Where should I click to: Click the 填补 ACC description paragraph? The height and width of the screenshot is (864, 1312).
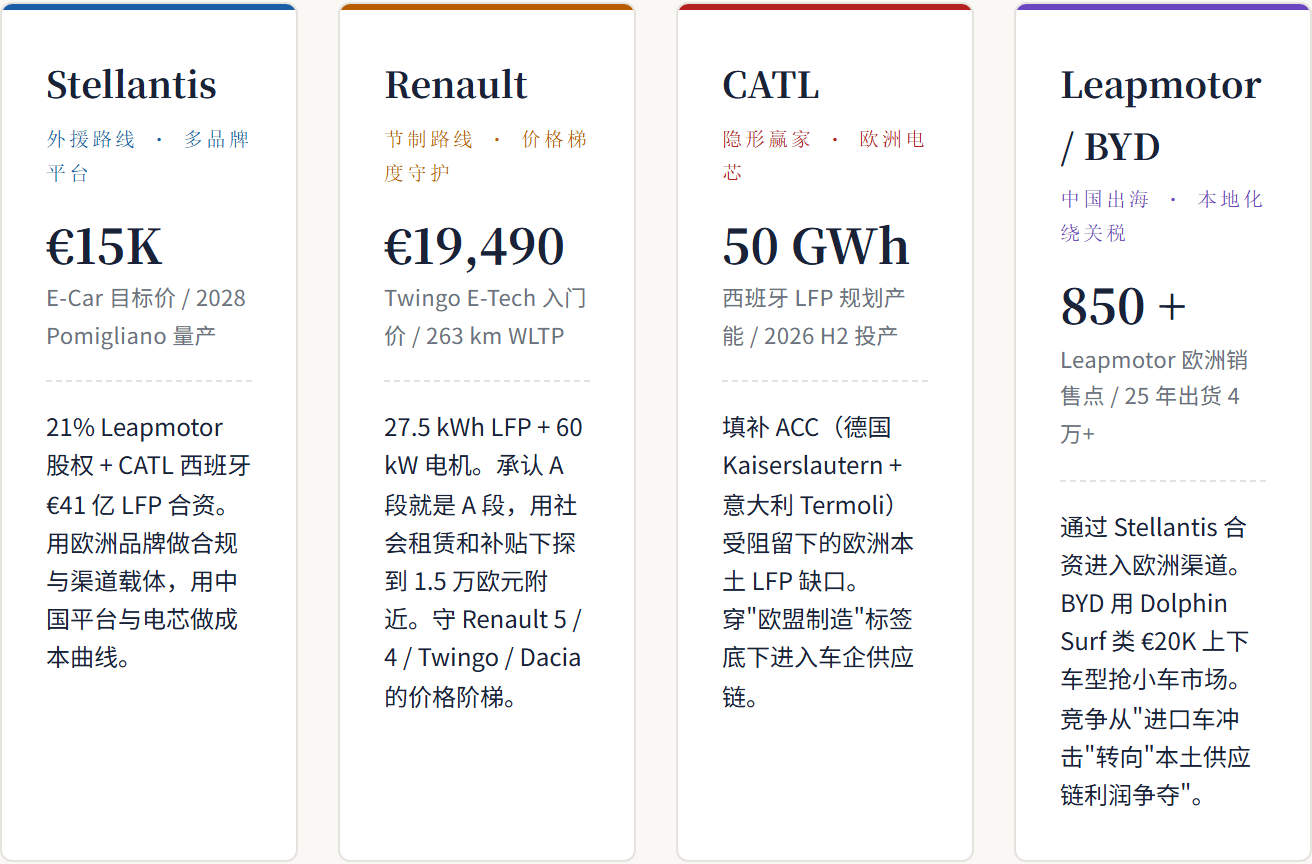819,562
